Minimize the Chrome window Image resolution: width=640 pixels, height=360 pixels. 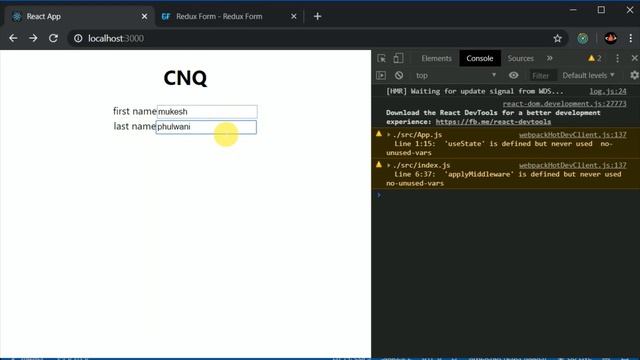point(573,10)
